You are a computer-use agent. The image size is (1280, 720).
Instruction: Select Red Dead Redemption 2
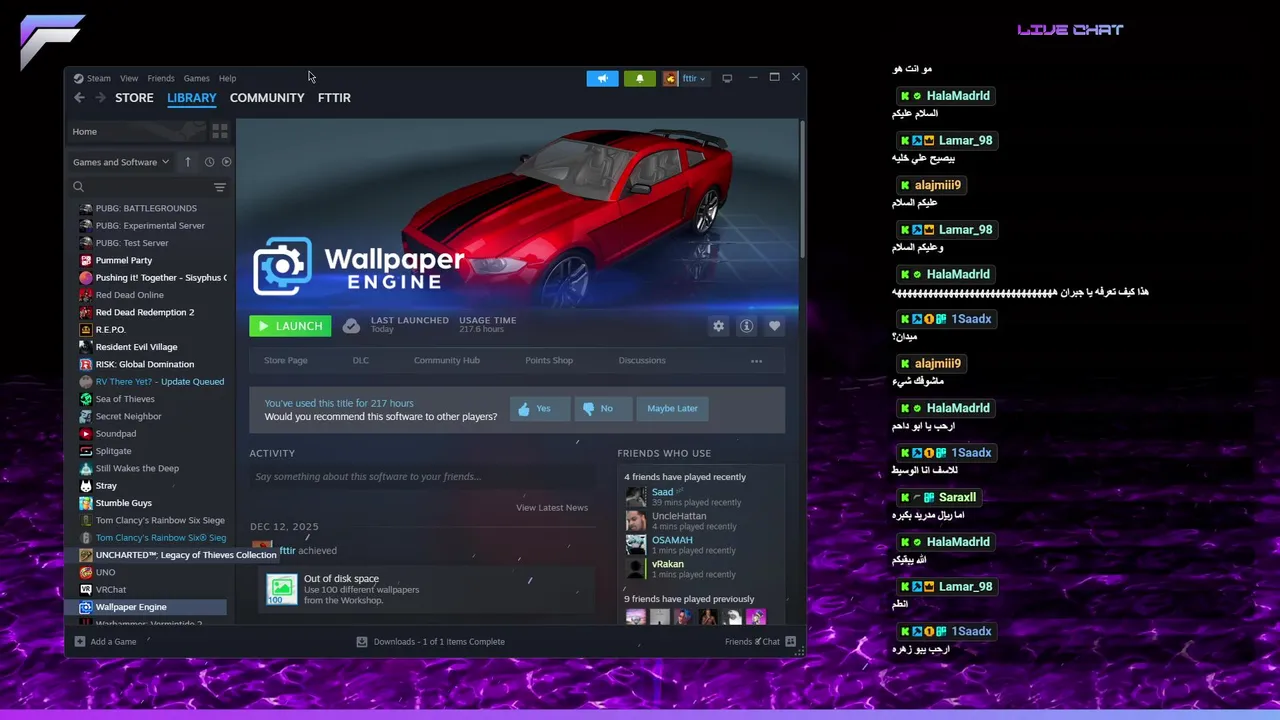click(x=145, y=312)
